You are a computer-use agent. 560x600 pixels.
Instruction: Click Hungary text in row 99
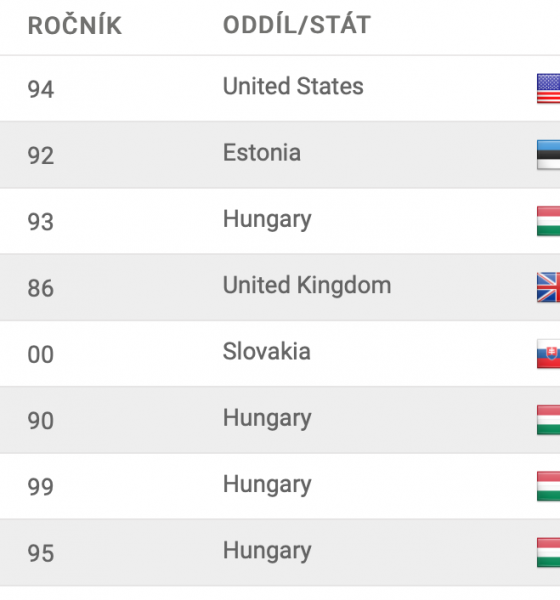[267, 485]
